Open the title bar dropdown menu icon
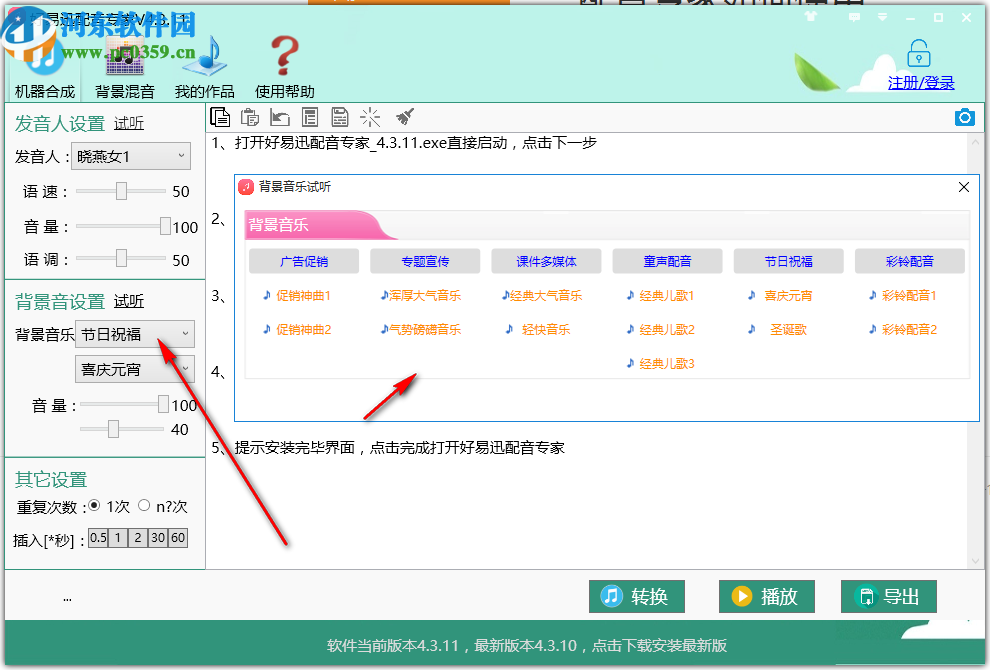This screenshot has width=990, height=670. click(883, 18)
